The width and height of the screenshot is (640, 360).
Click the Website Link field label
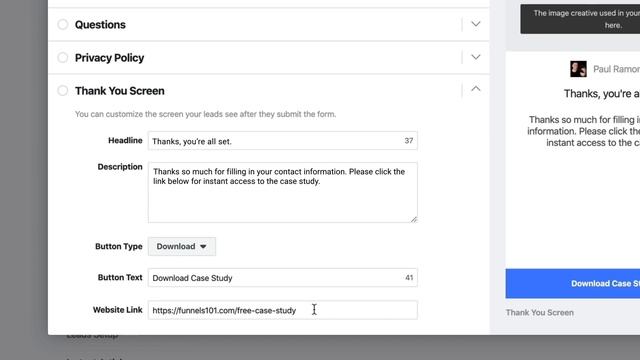click(118, 310)
